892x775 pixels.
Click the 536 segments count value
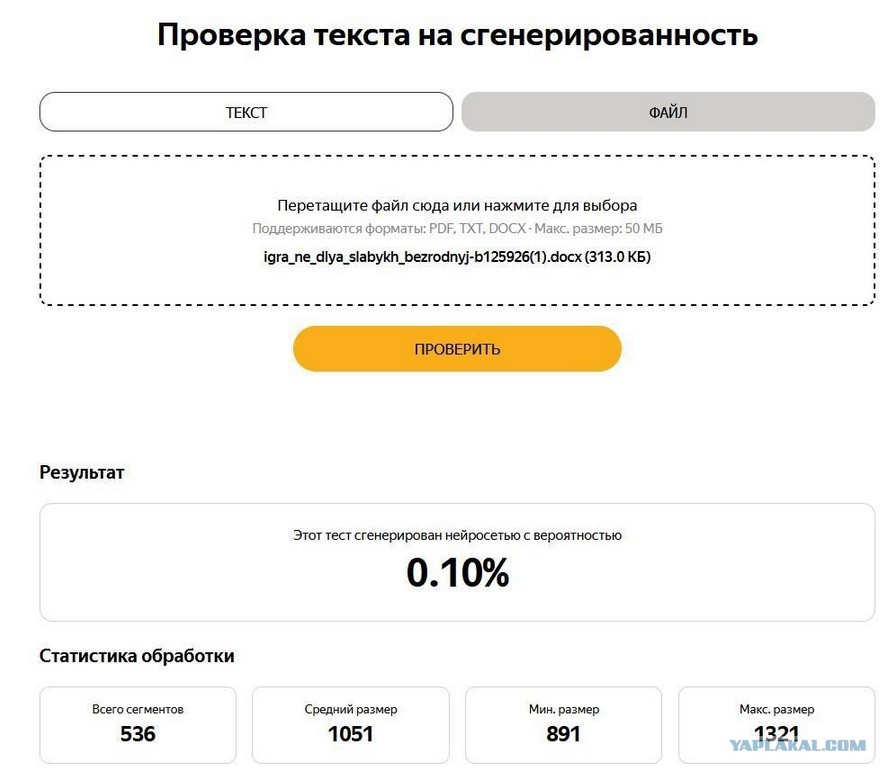click(138, 734)
